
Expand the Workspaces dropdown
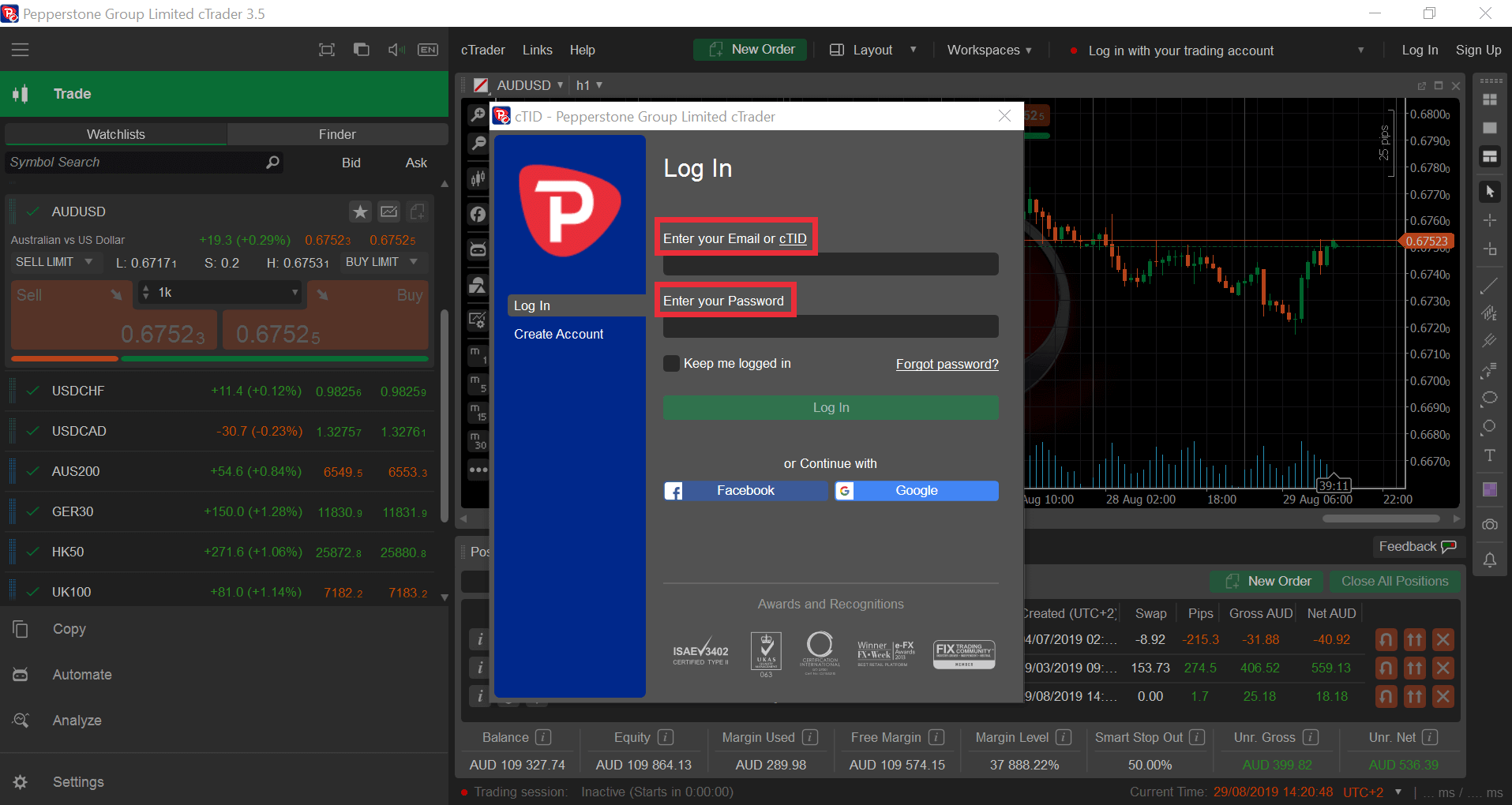(x=989, y=50)
